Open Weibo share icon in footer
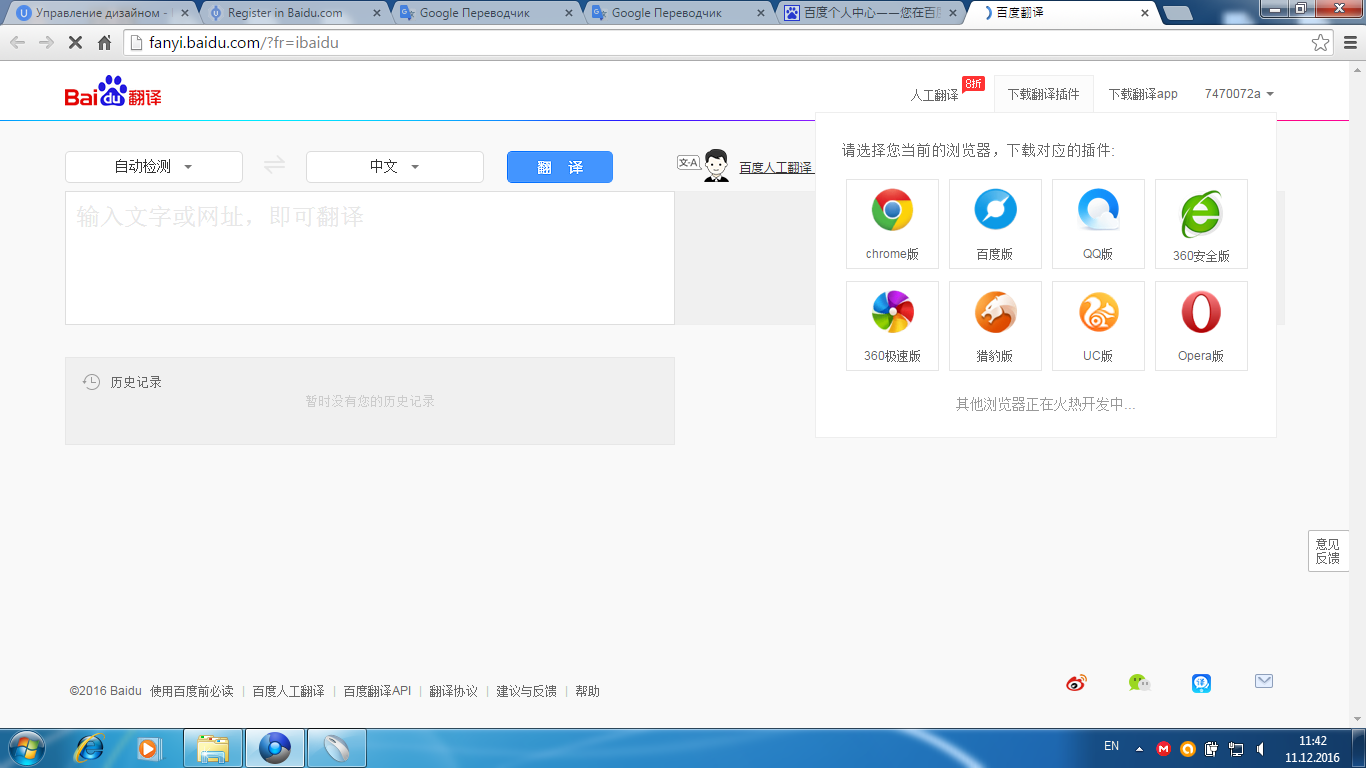The height and width of the screenshot is (768, 1366). [1076, 683]
